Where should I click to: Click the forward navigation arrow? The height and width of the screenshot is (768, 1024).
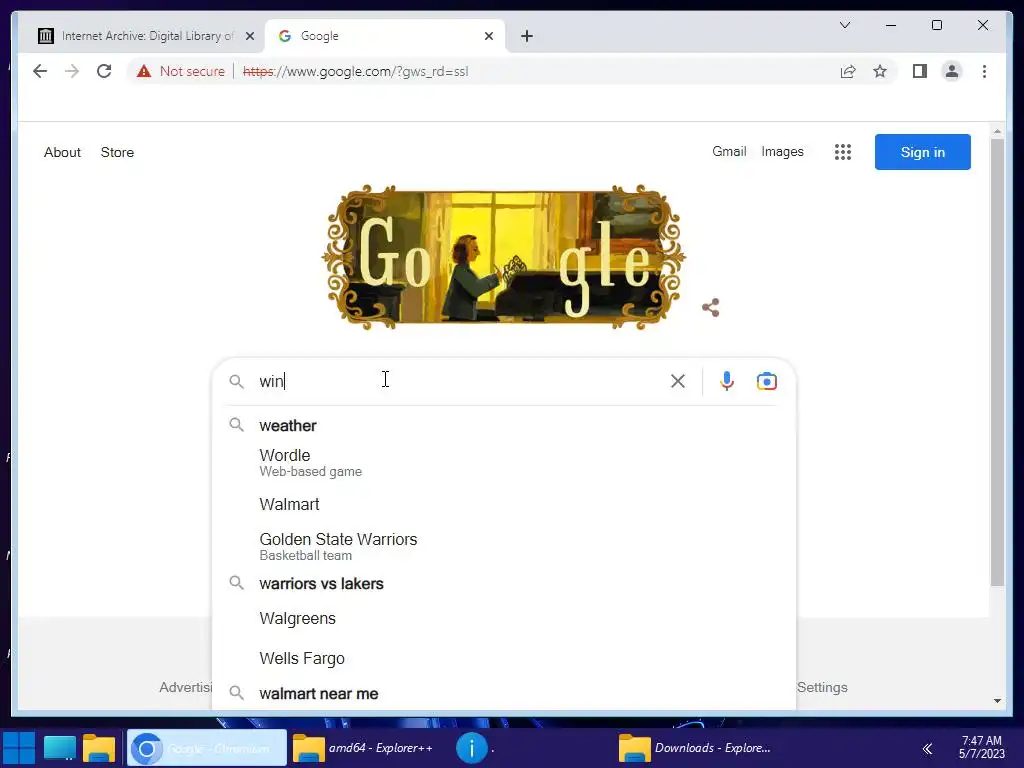click(x=72, y=71)
